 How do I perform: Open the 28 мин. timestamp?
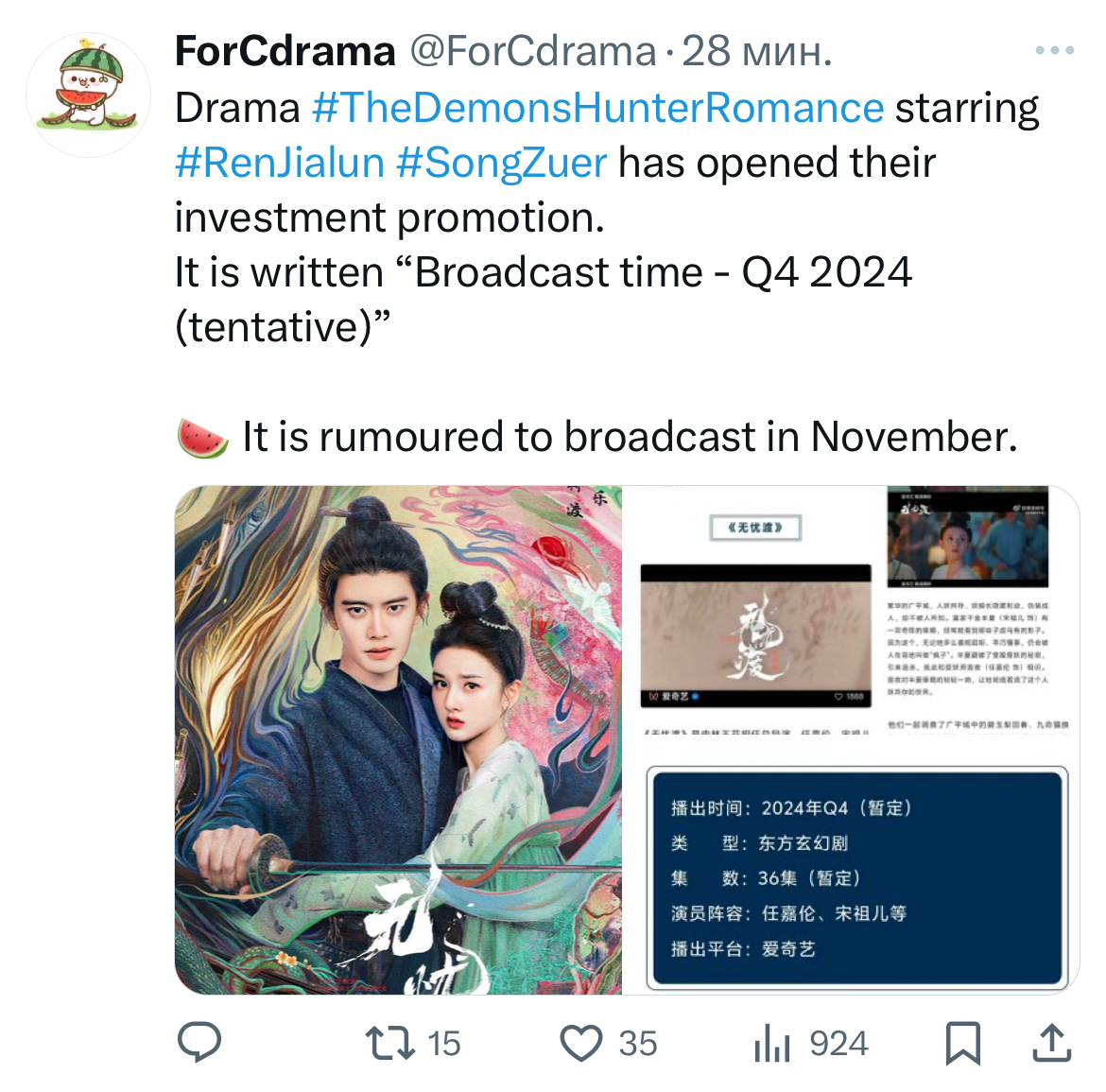[757, 51]
